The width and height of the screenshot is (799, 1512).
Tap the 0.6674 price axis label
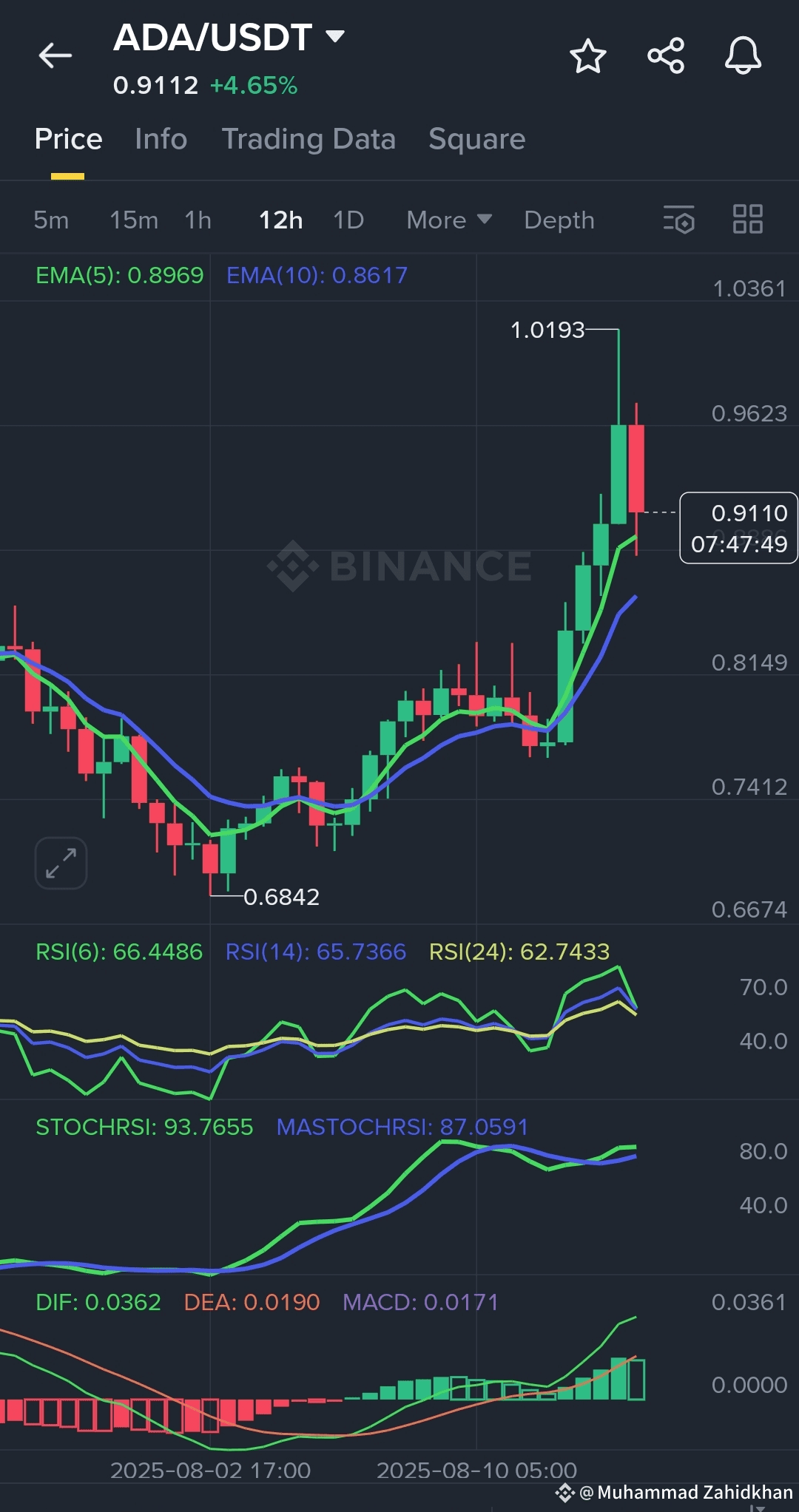coord(749,909)
